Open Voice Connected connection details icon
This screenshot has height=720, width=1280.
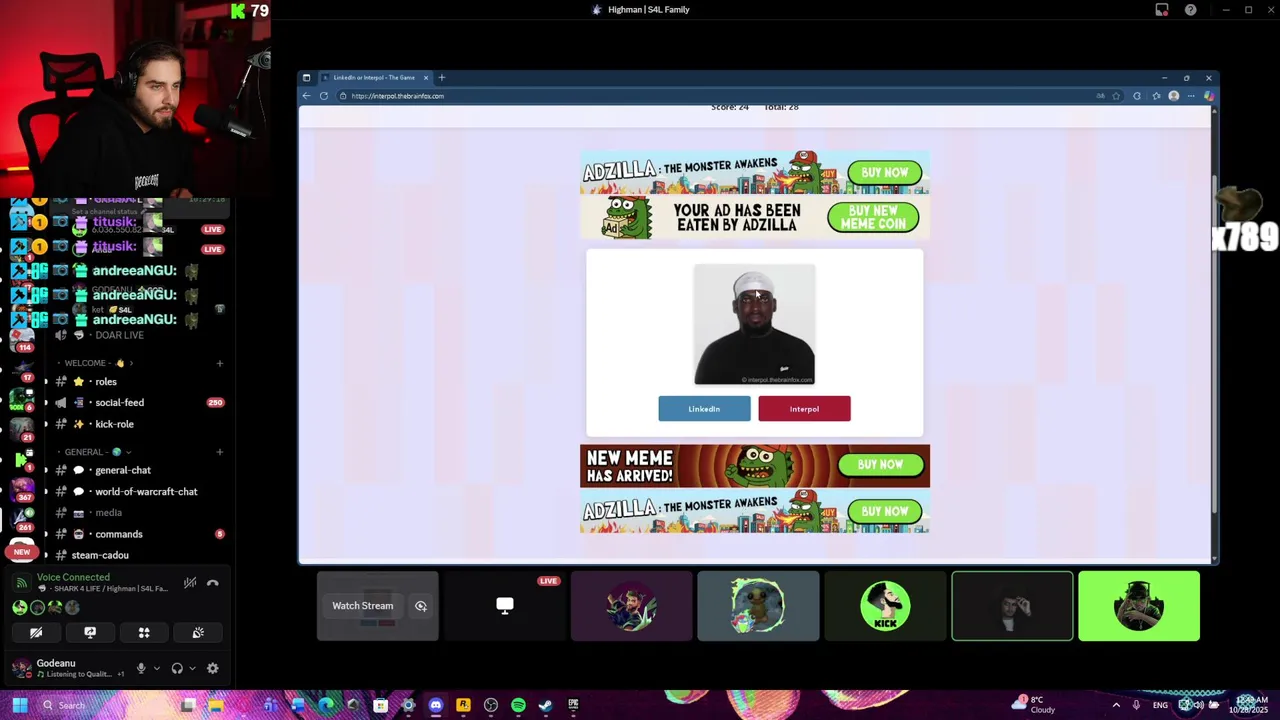[x=22, y=583]
